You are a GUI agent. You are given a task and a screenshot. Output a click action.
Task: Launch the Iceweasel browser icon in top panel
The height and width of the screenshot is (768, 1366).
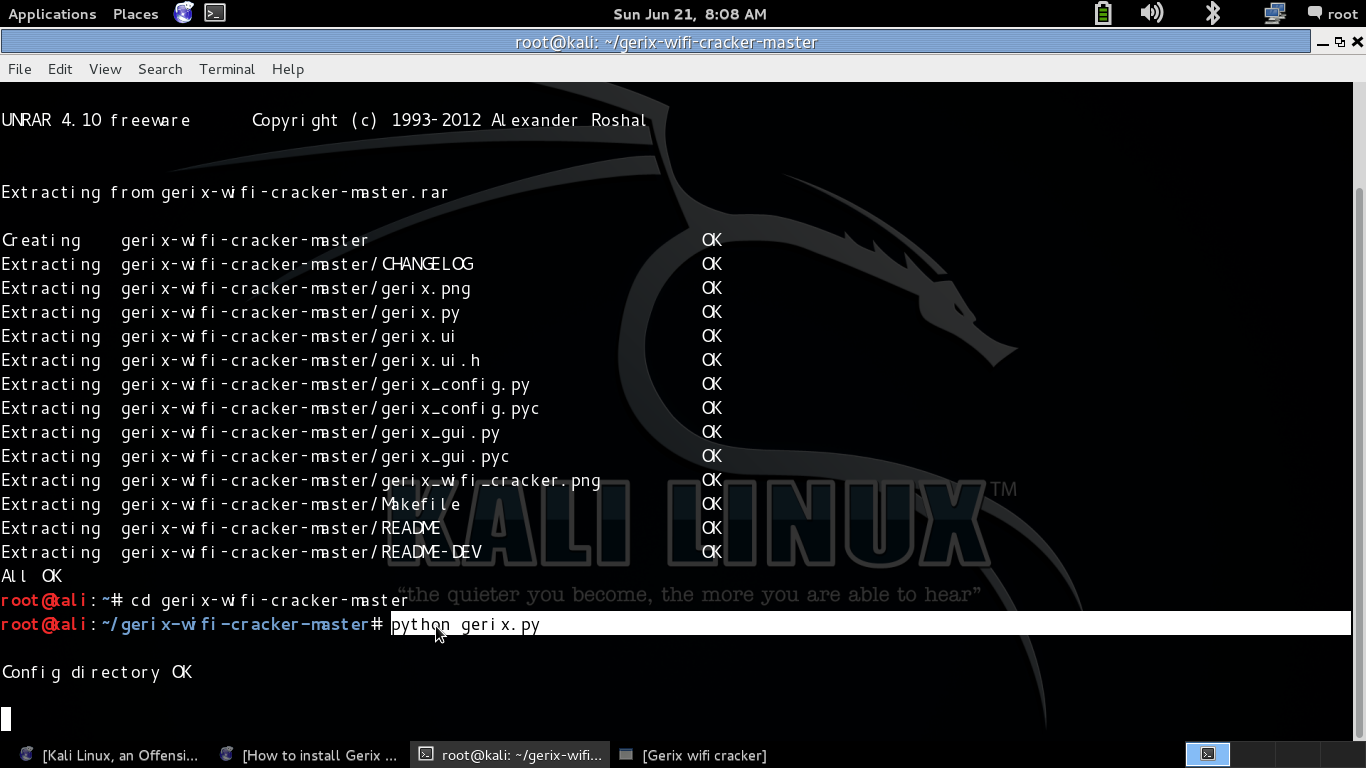tap(184, 13)
